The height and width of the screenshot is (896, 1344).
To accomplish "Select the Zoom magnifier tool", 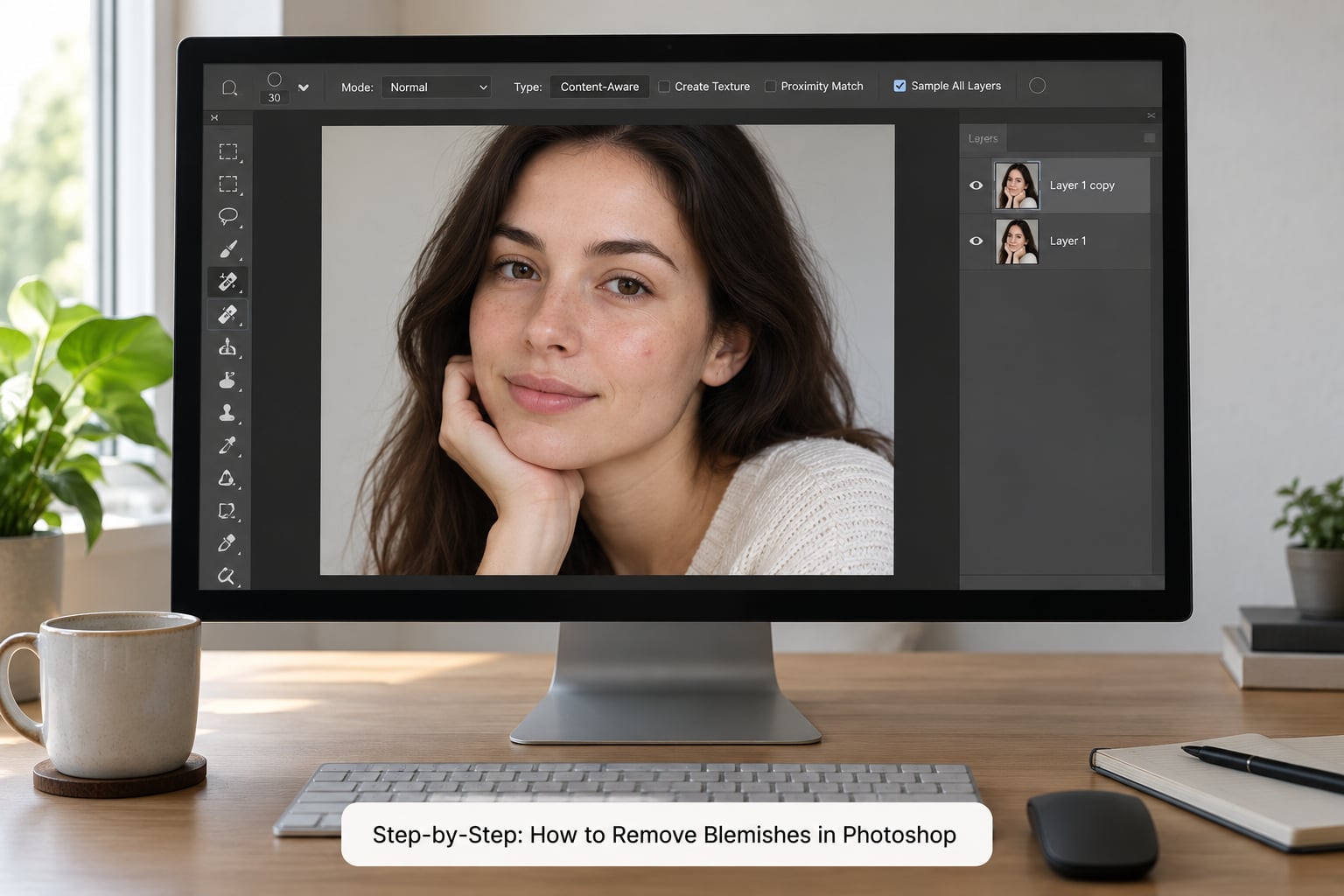I will pos(227,576).
